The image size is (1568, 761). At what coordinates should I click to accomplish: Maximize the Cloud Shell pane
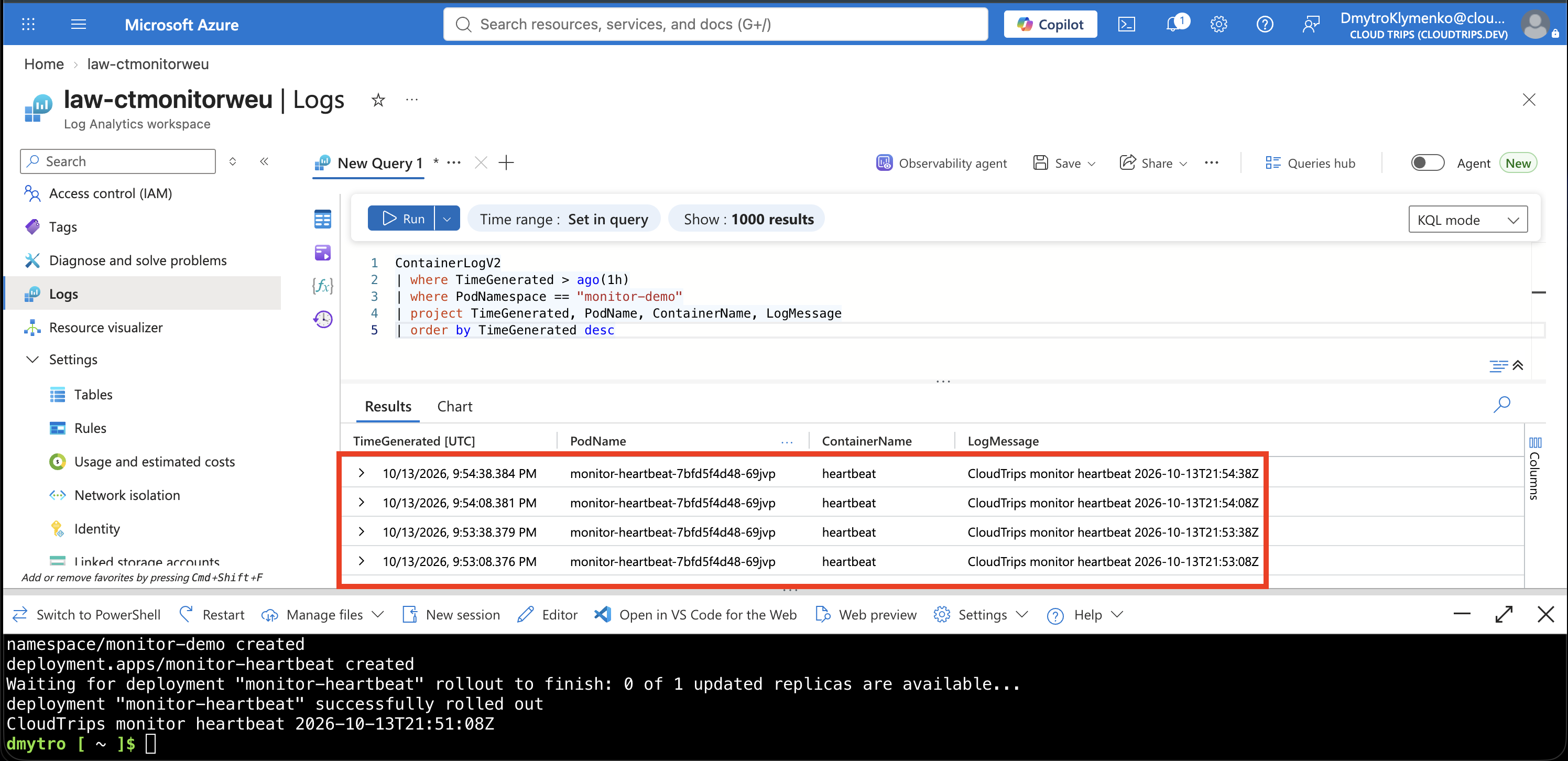[x=1504, y=614]
